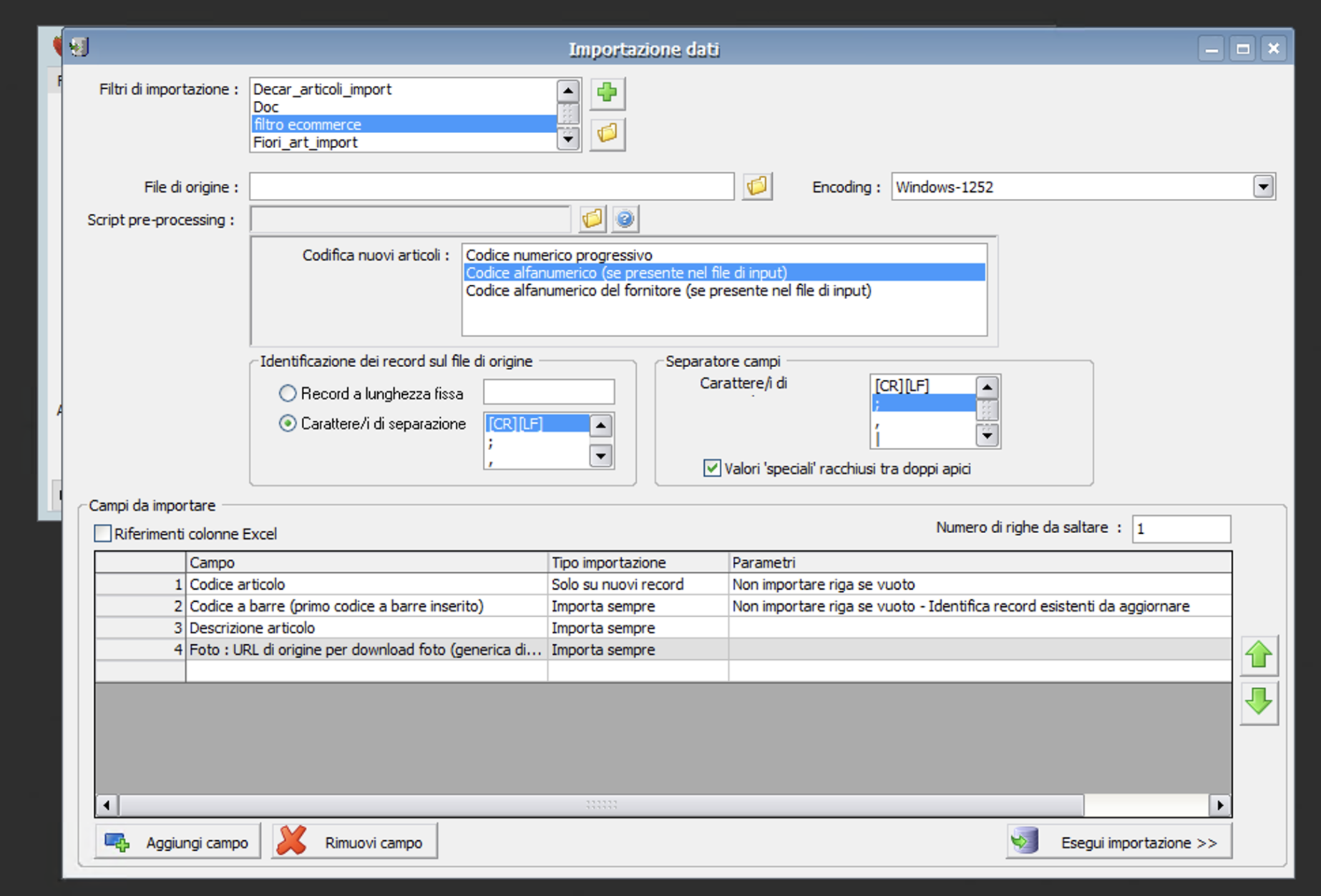Image resolution: width=1321 pixels, height=896 pixels.
Task: Click row number 4 header cell
Action: tap(140, 650)
